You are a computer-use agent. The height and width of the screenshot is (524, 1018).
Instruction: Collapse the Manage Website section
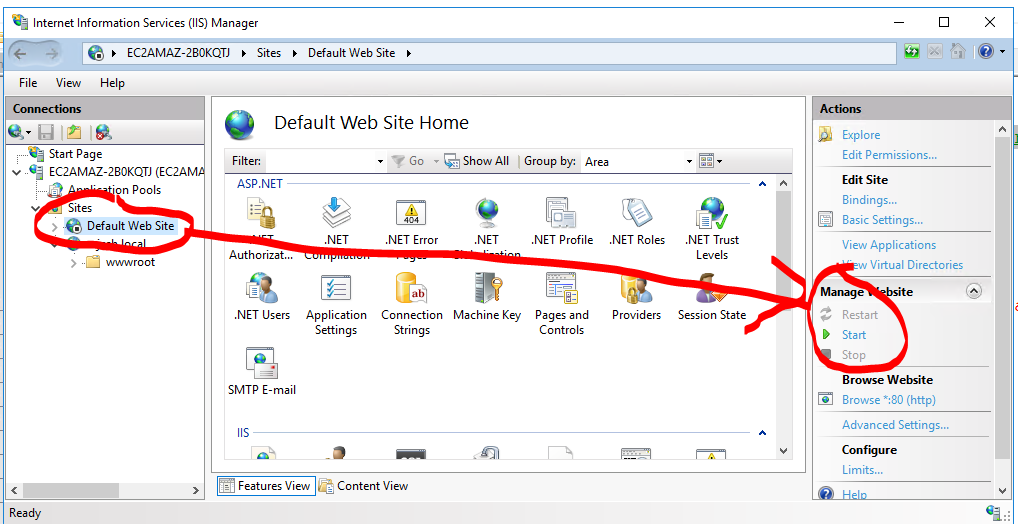pyautogui.click(x=973, y=291)
